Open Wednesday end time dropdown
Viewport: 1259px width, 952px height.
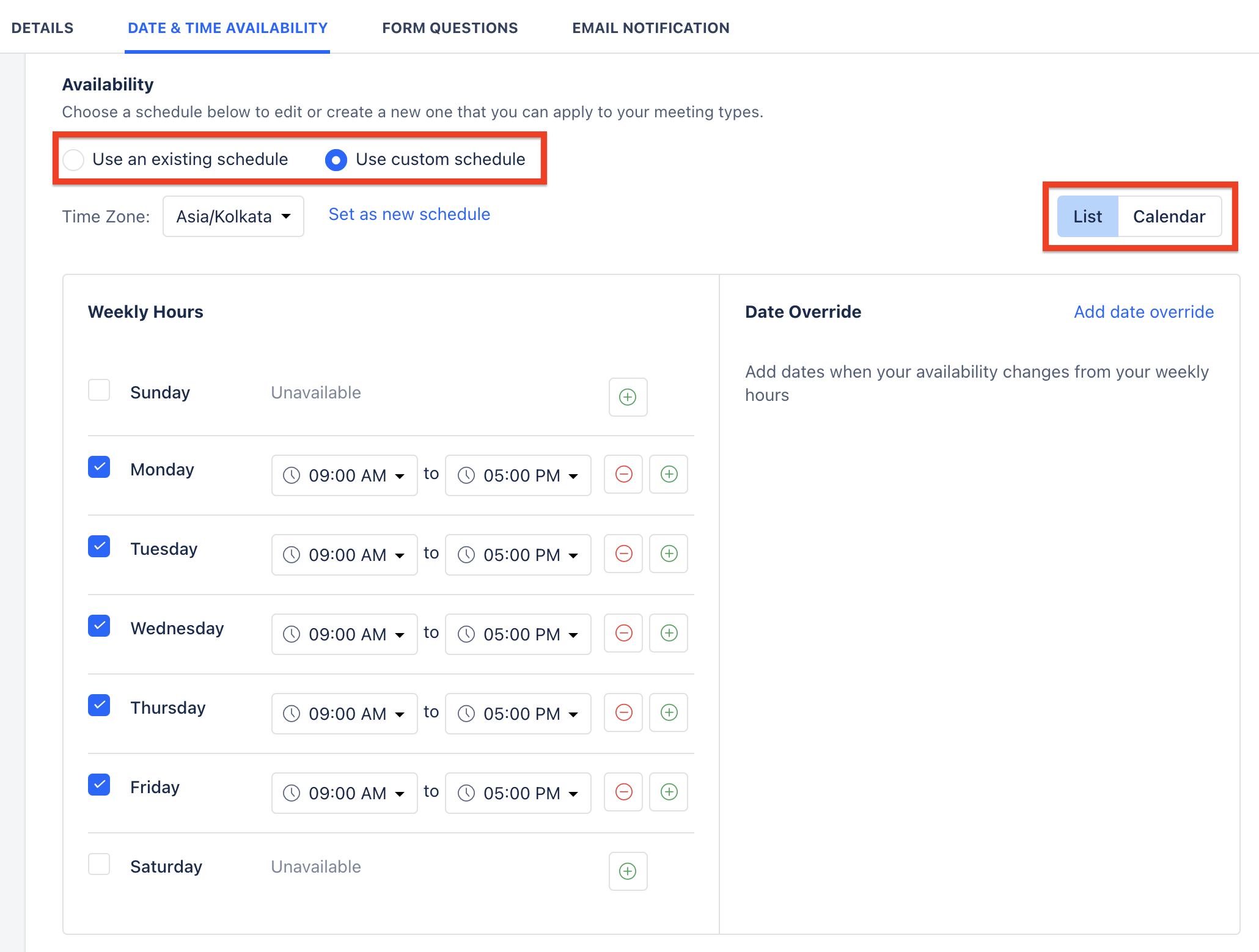(x=518, y=634)
